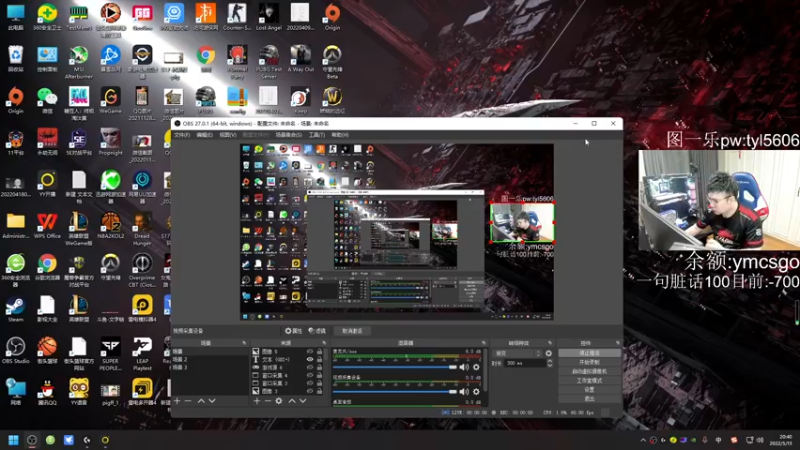The height and width of the screenshot is (450, 800).
Task: Open the Windows Start menu
Action: (14, 440)
